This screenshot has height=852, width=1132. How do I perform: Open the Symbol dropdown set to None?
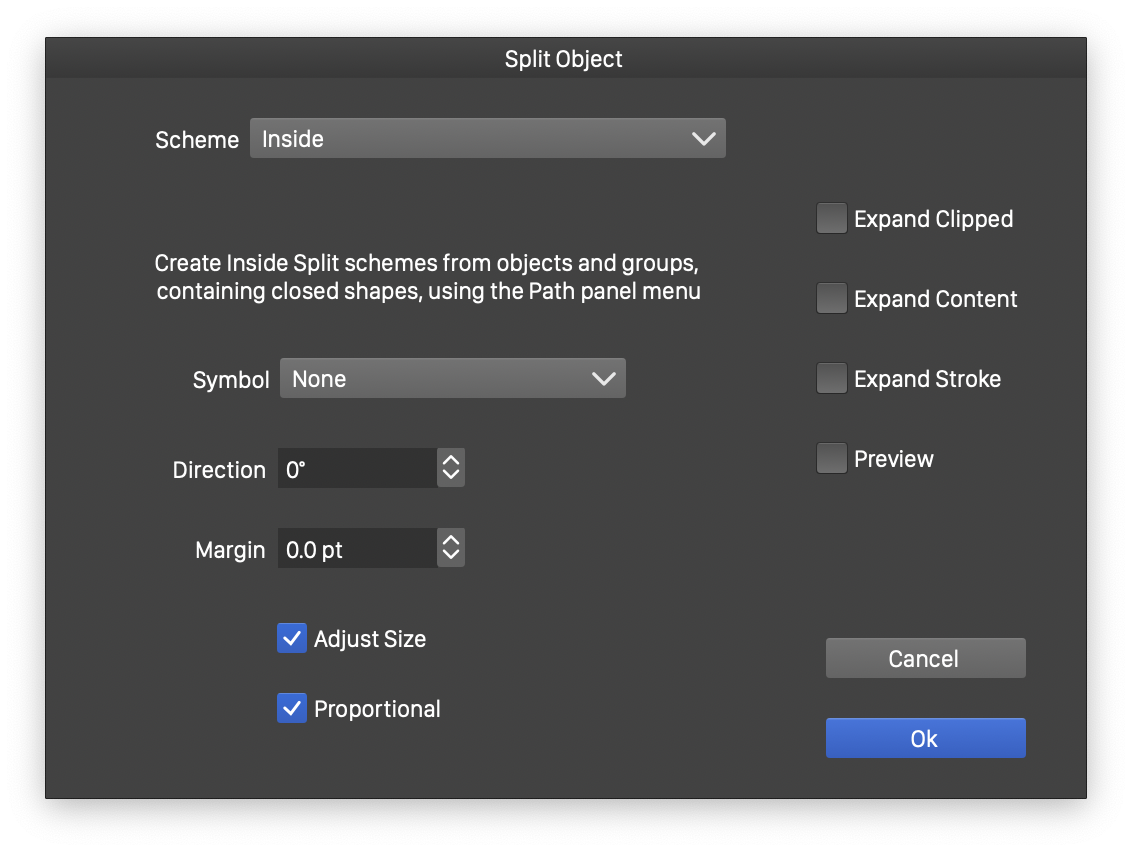tap(440, 379)
